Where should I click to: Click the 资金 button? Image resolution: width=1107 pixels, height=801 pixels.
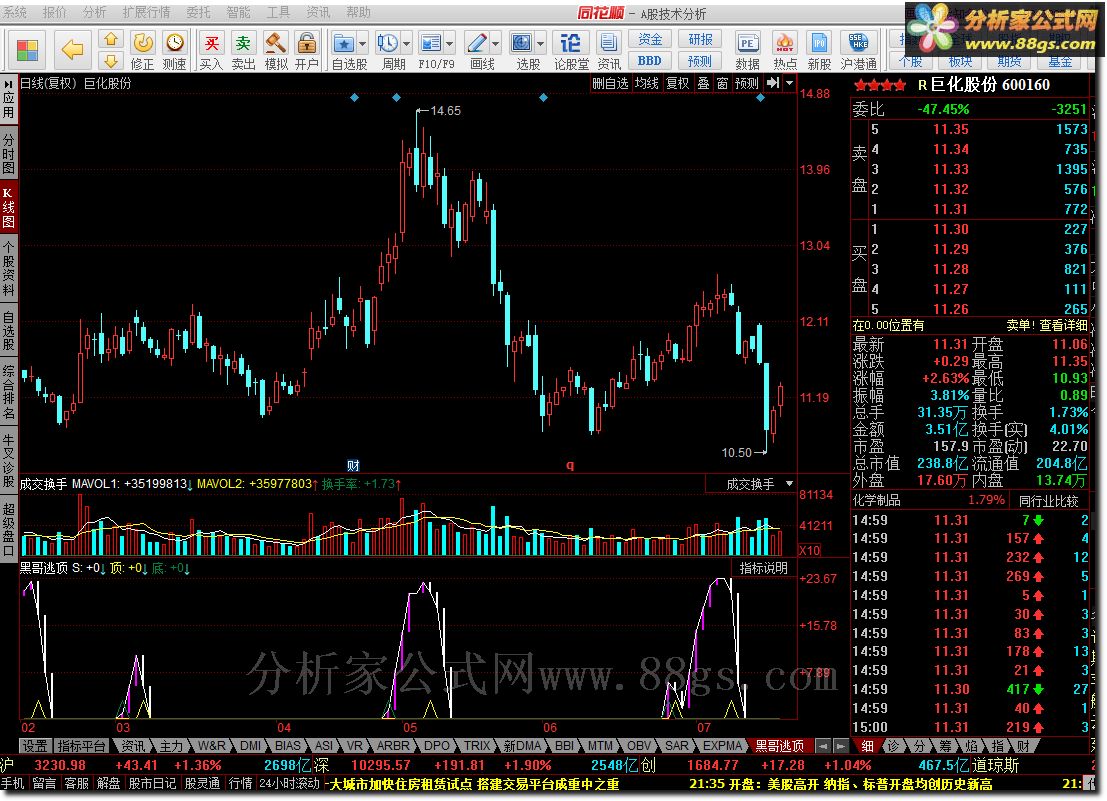click(x=650, y=39)
